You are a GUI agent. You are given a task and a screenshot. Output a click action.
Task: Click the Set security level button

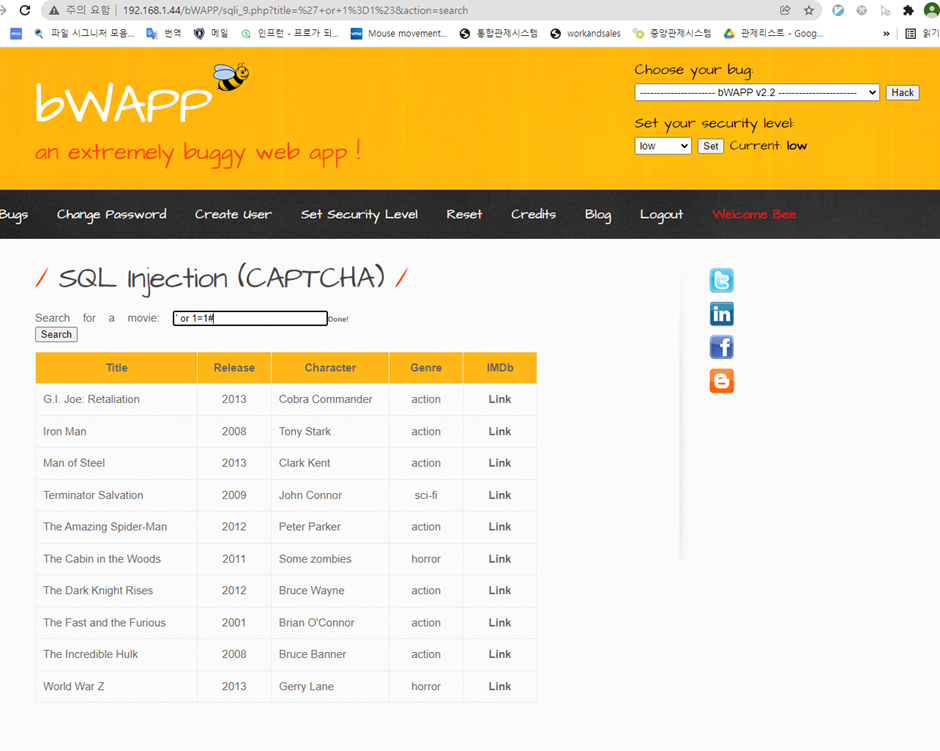pyautogui.click(x=710, y=146)
